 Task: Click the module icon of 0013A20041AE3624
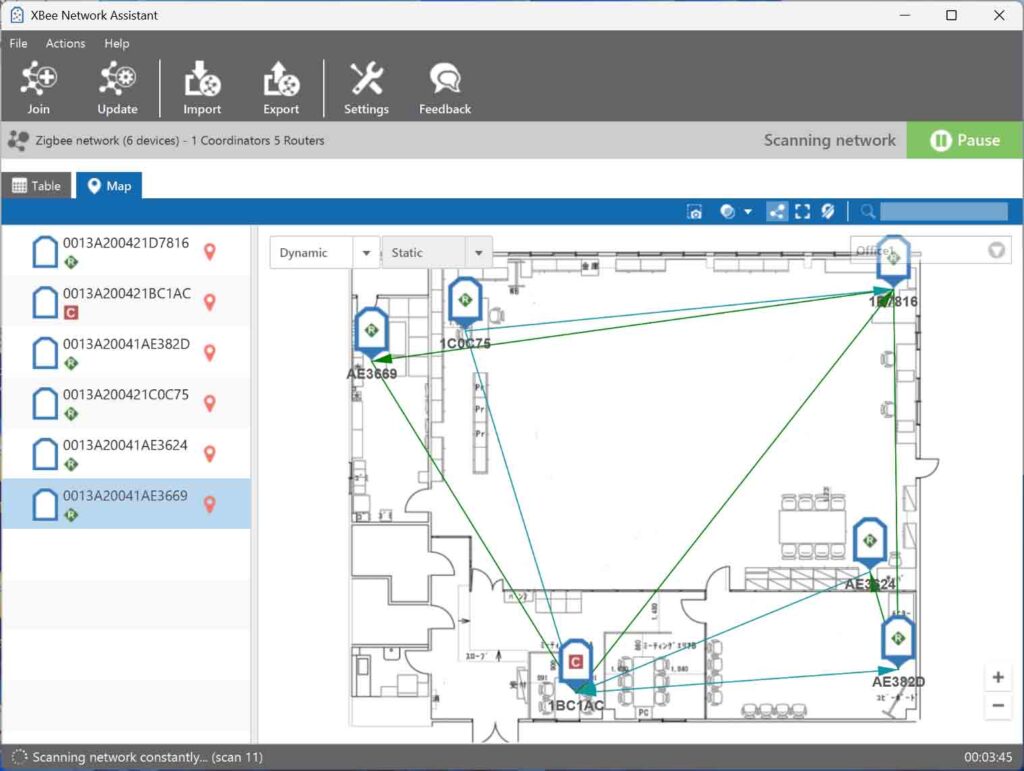[45, 454]
